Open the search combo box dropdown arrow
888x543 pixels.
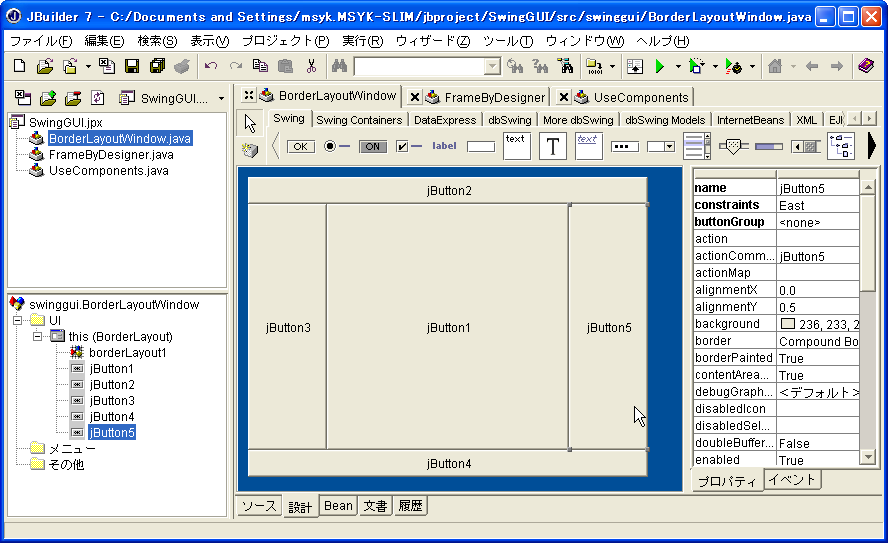click(492, 66)
